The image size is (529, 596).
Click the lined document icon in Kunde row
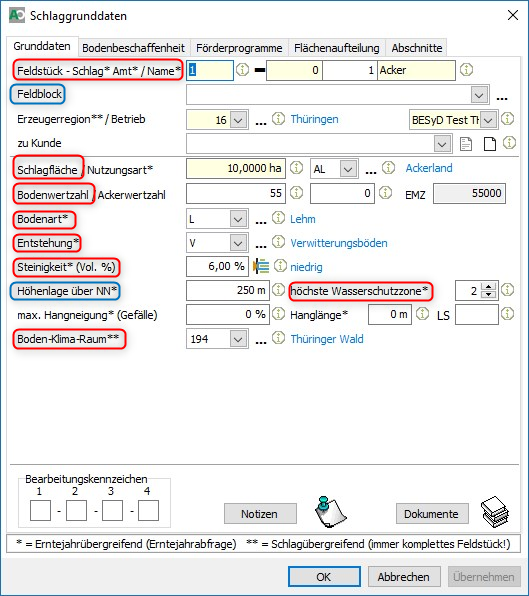(x=466, y=144)
